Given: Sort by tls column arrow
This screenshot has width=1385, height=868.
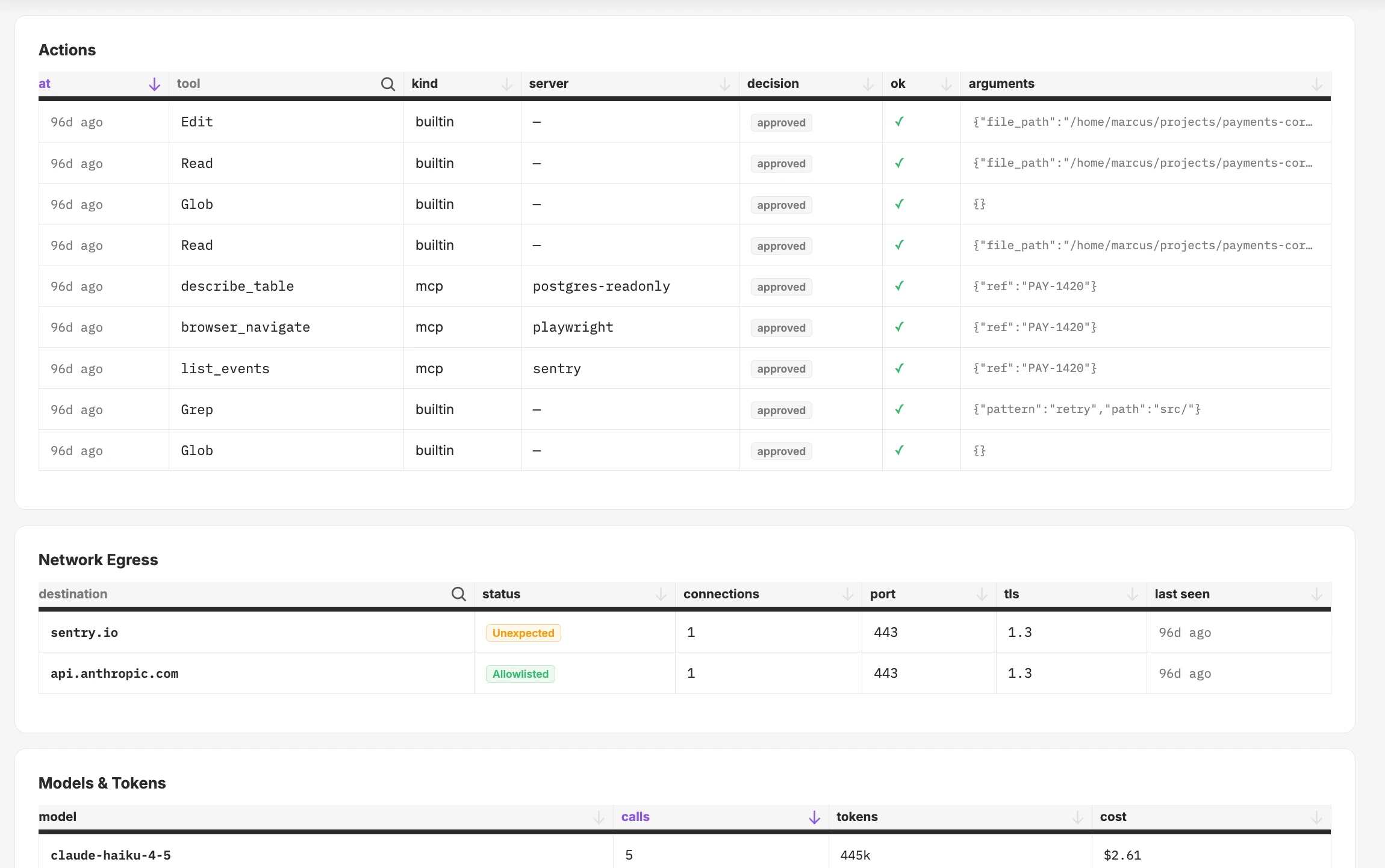Looking at the screenshot, I should click(x=1133, y=594).
